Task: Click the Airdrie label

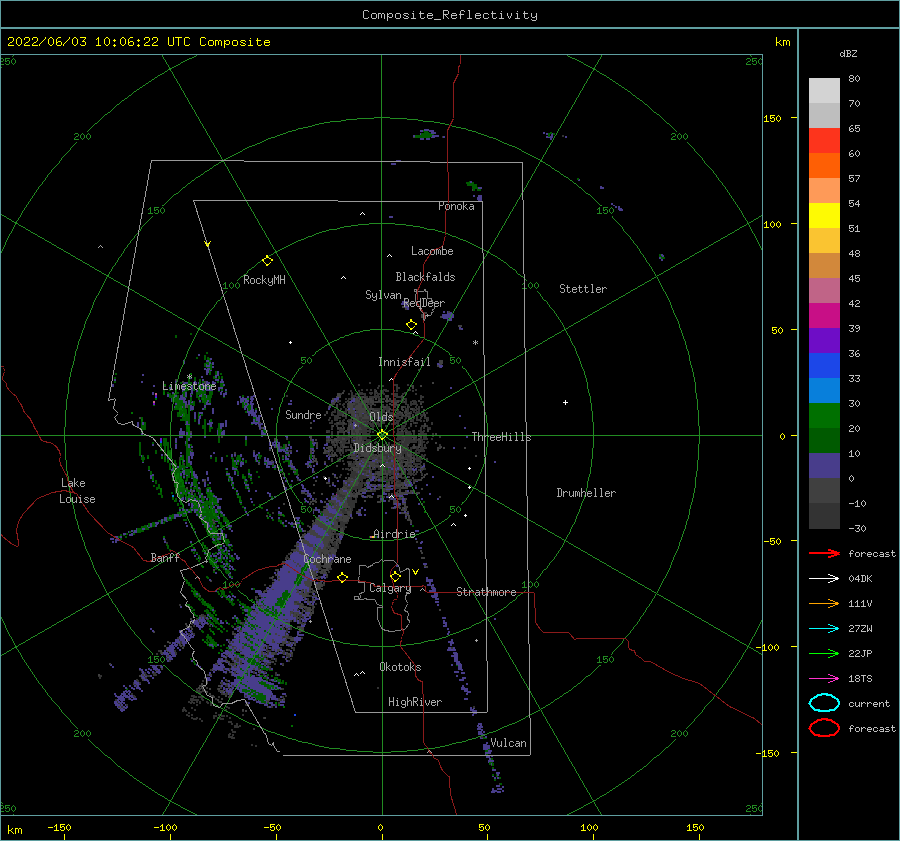Action: coord(394,534)
